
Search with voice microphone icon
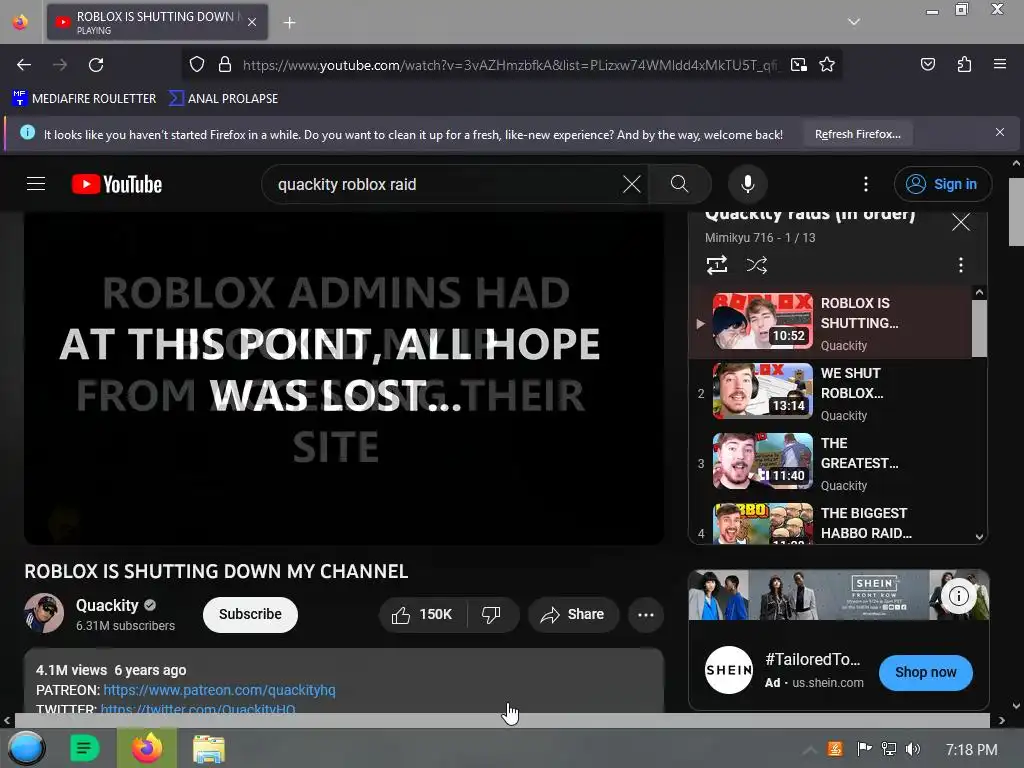[748, 184]
